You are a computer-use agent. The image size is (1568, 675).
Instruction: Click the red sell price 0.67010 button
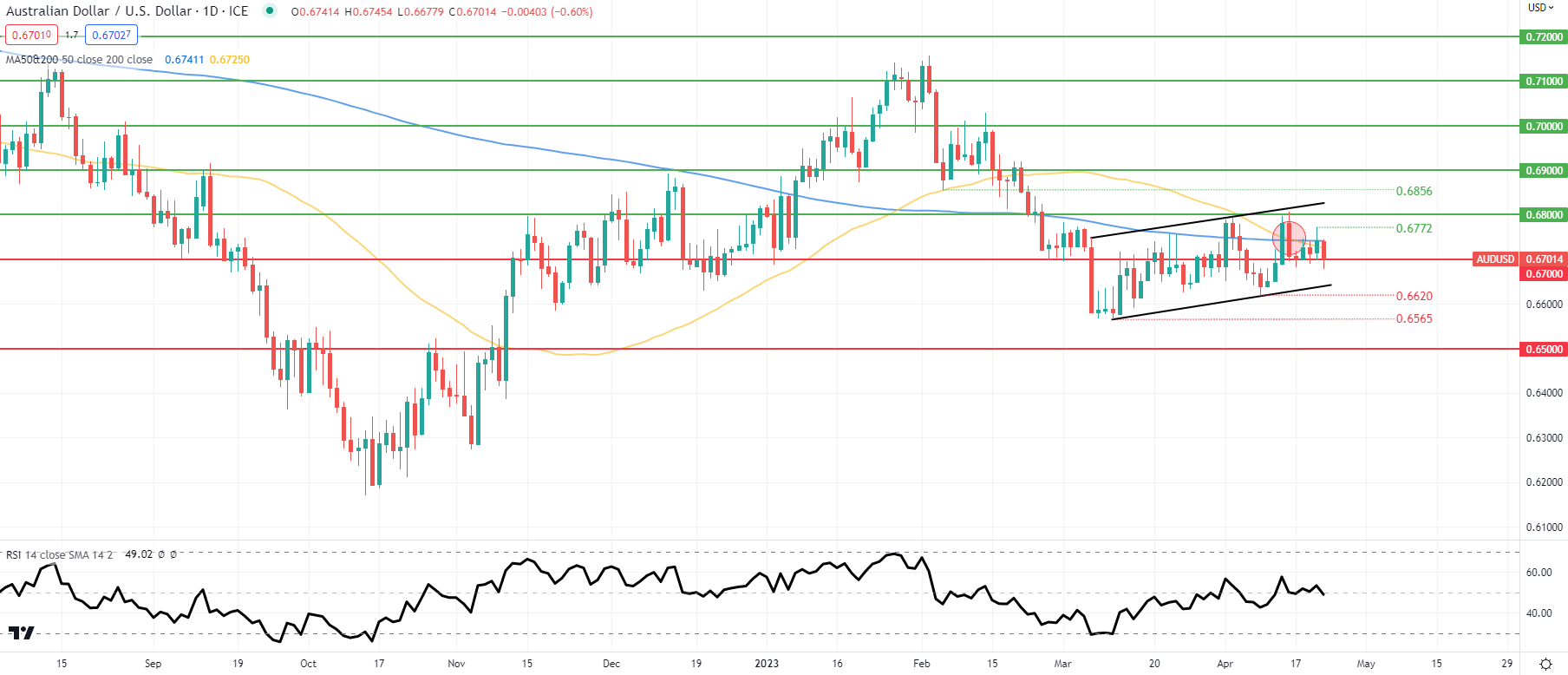[31, 36]
